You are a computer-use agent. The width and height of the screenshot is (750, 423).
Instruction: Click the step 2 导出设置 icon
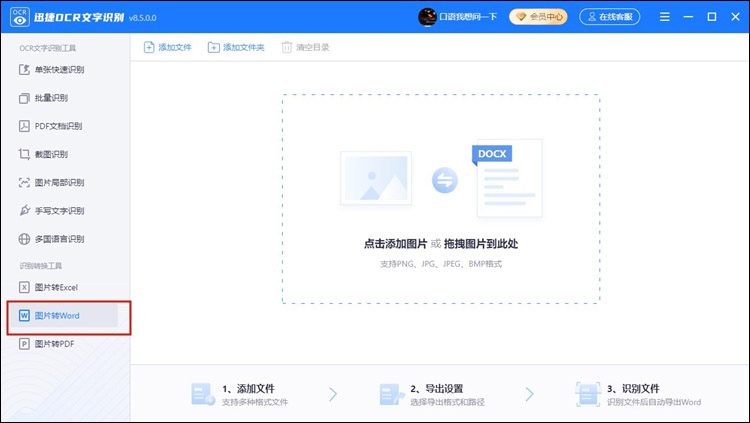pos(392,395)
